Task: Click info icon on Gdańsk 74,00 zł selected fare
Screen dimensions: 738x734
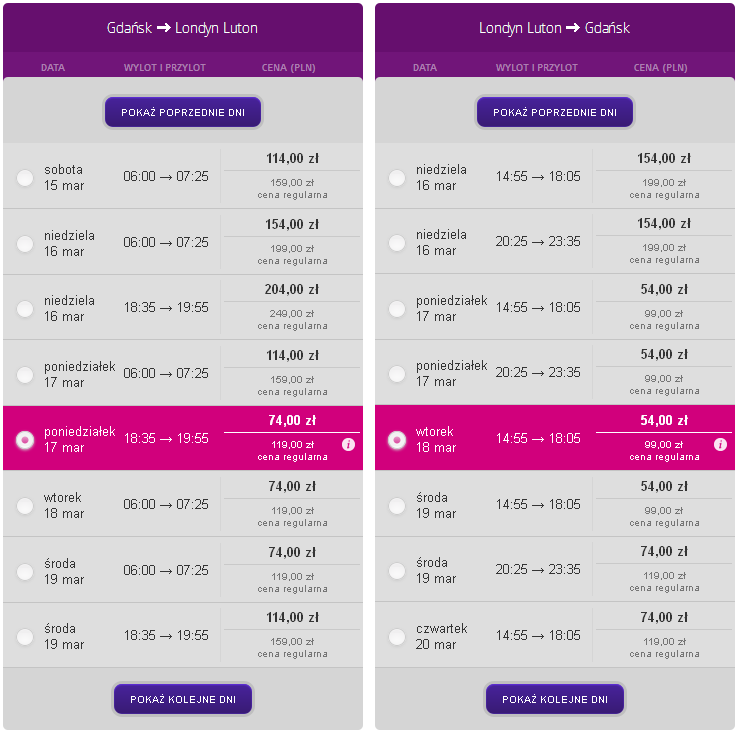Action: pos(348,445)
